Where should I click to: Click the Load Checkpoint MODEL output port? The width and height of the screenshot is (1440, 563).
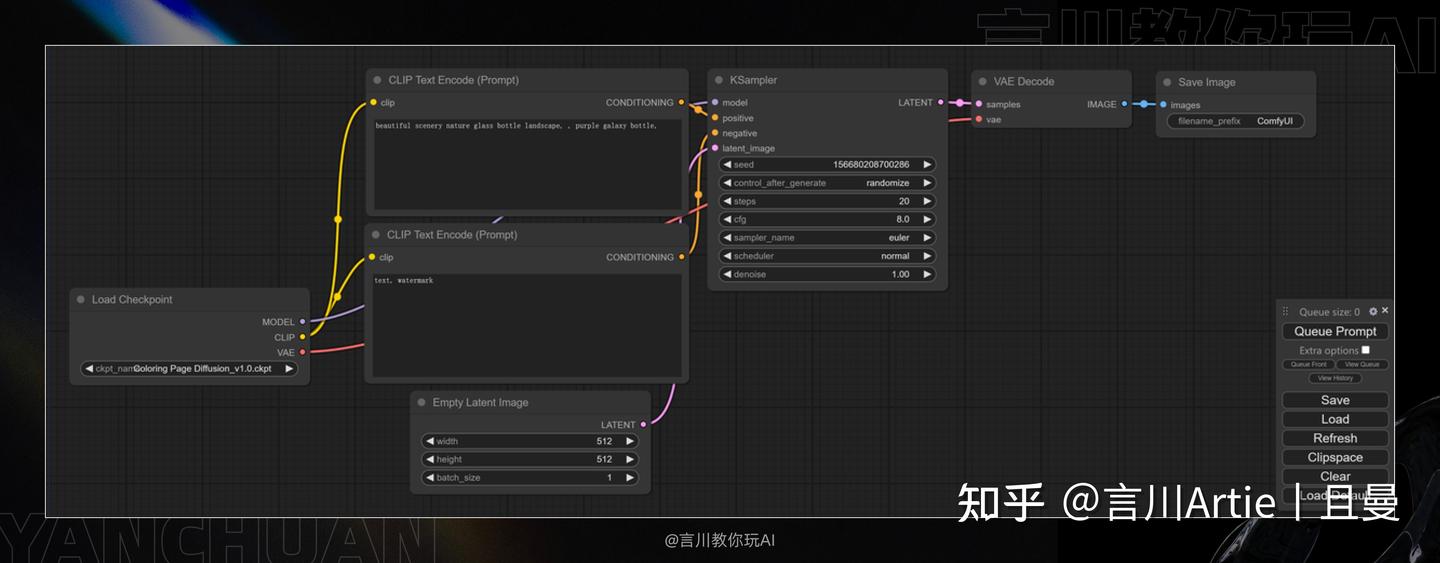point(303,322)
